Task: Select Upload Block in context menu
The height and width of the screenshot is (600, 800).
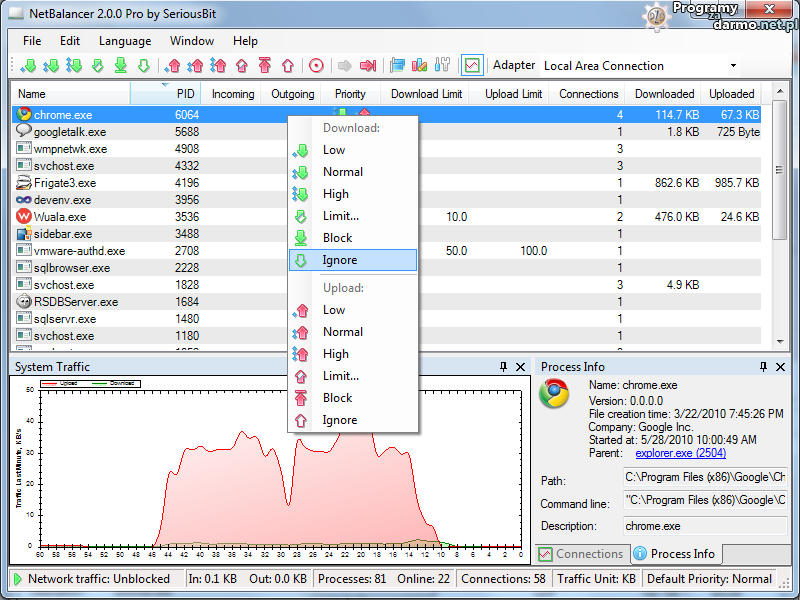Action: [x=337, y=398]
